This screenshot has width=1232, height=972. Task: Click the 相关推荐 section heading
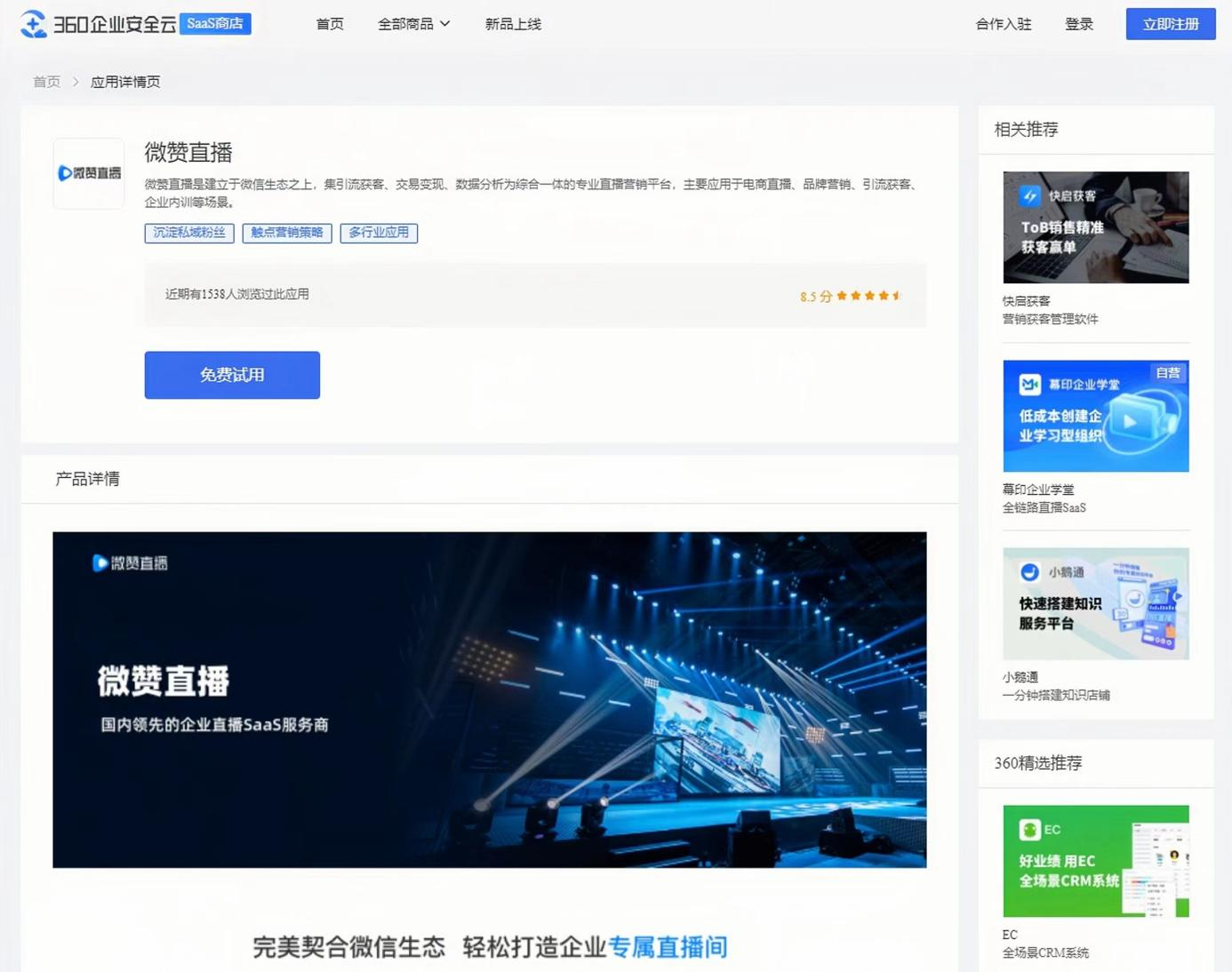pos(1026,130)
